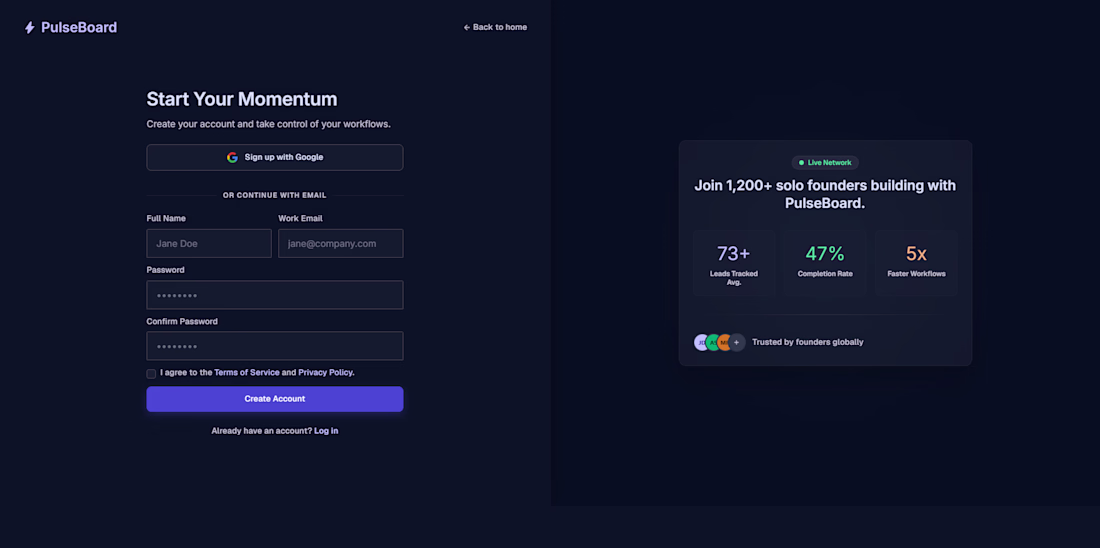Check the agree to terms checkbox
This screenshot has width=1100, height=548.
(x=151, y=373)
